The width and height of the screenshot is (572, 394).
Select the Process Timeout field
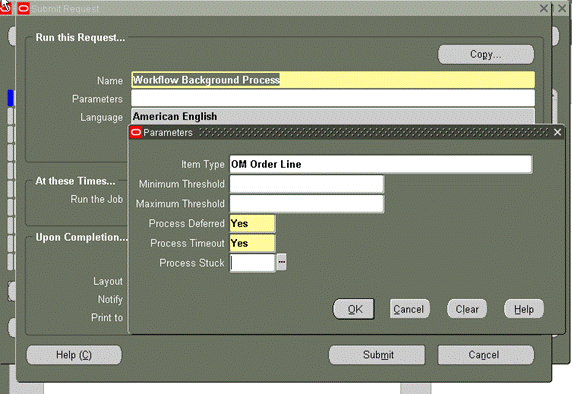coord(252,243)
